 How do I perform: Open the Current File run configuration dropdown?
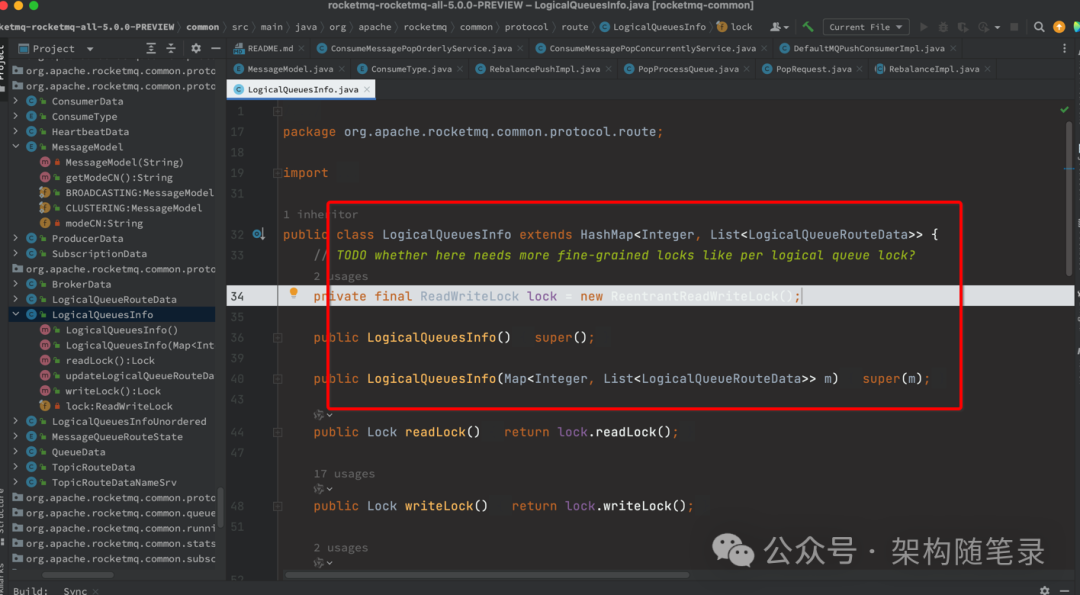point(866,27)
